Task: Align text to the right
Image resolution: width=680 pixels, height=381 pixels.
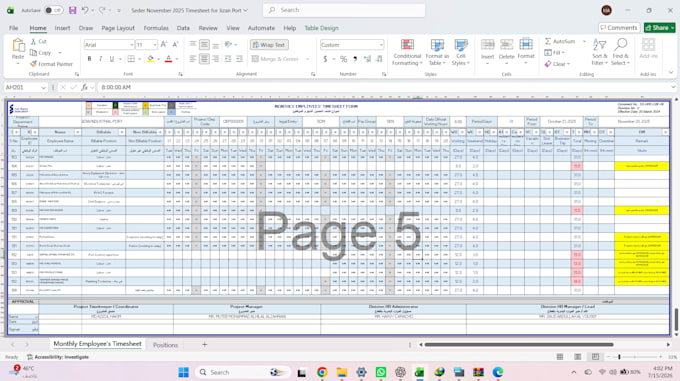Action: 216,59
